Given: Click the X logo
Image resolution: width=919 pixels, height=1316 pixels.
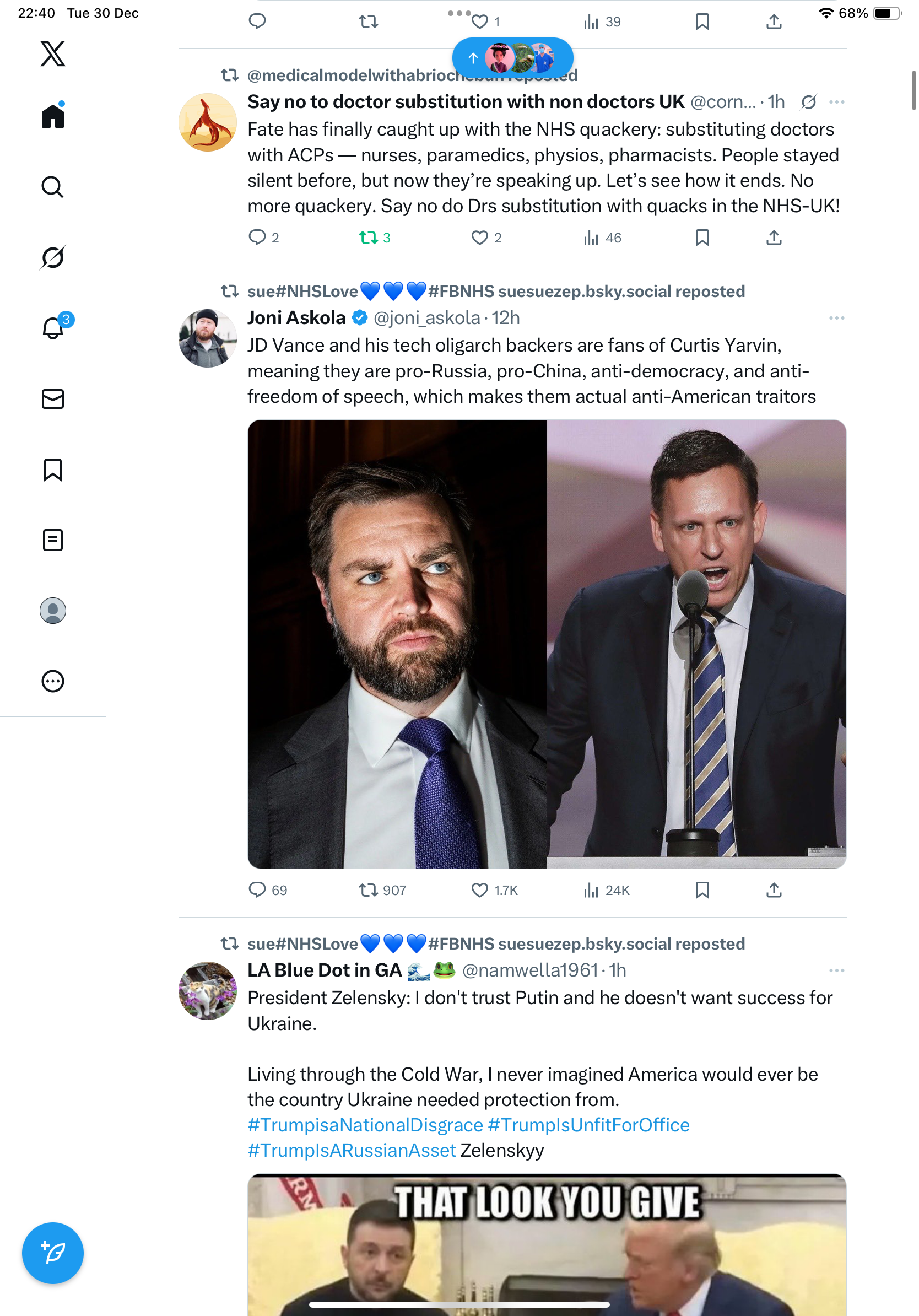Looking at the screenshot, I should click(53, 54).
